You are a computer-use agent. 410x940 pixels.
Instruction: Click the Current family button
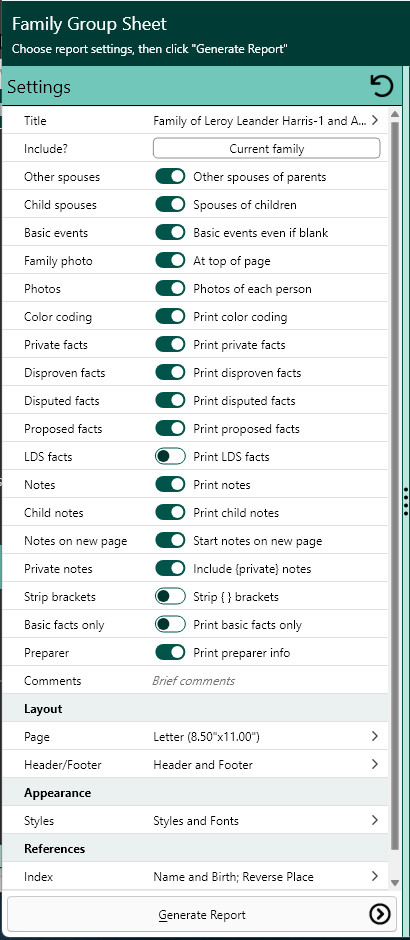[x=267, y=149]
